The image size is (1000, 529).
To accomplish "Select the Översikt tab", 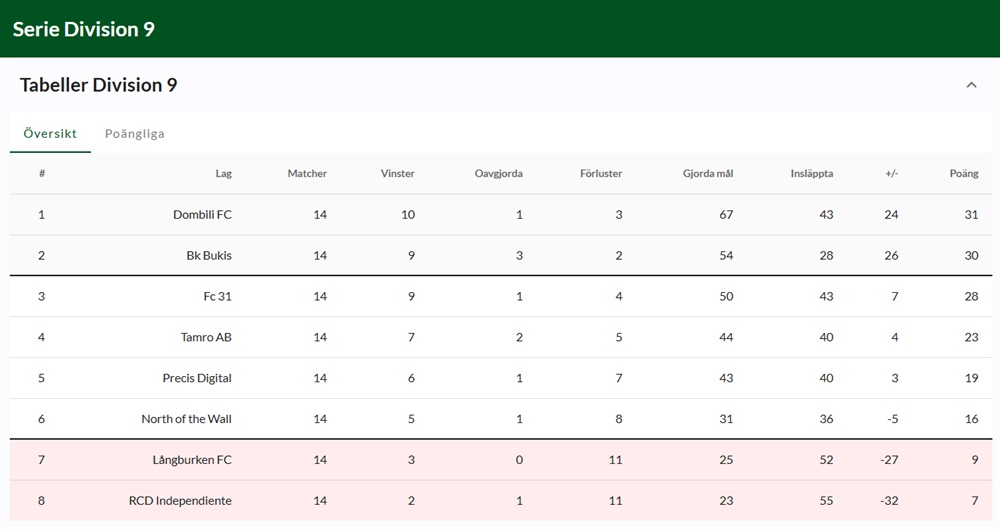I will pyautogui.click(x=50, y=133).
